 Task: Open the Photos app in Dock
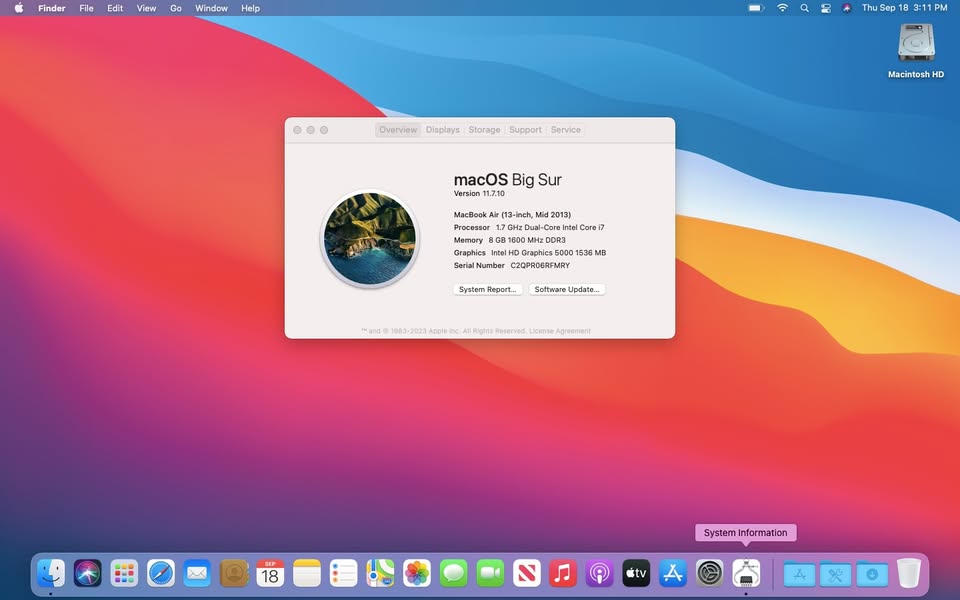pos(417,573)
